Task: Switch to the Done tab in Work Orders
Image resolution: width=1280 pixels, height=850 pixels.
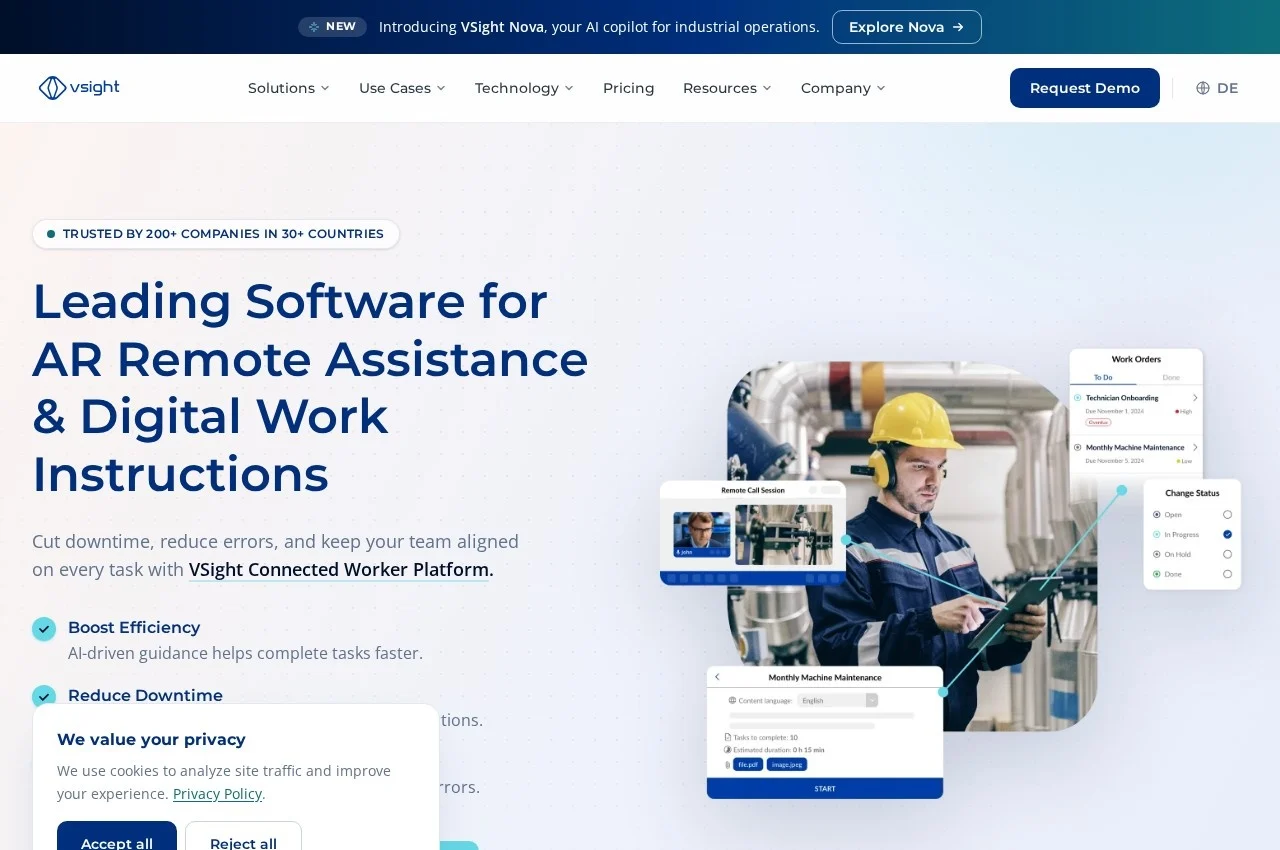Action: click(x=1170, y=377)
